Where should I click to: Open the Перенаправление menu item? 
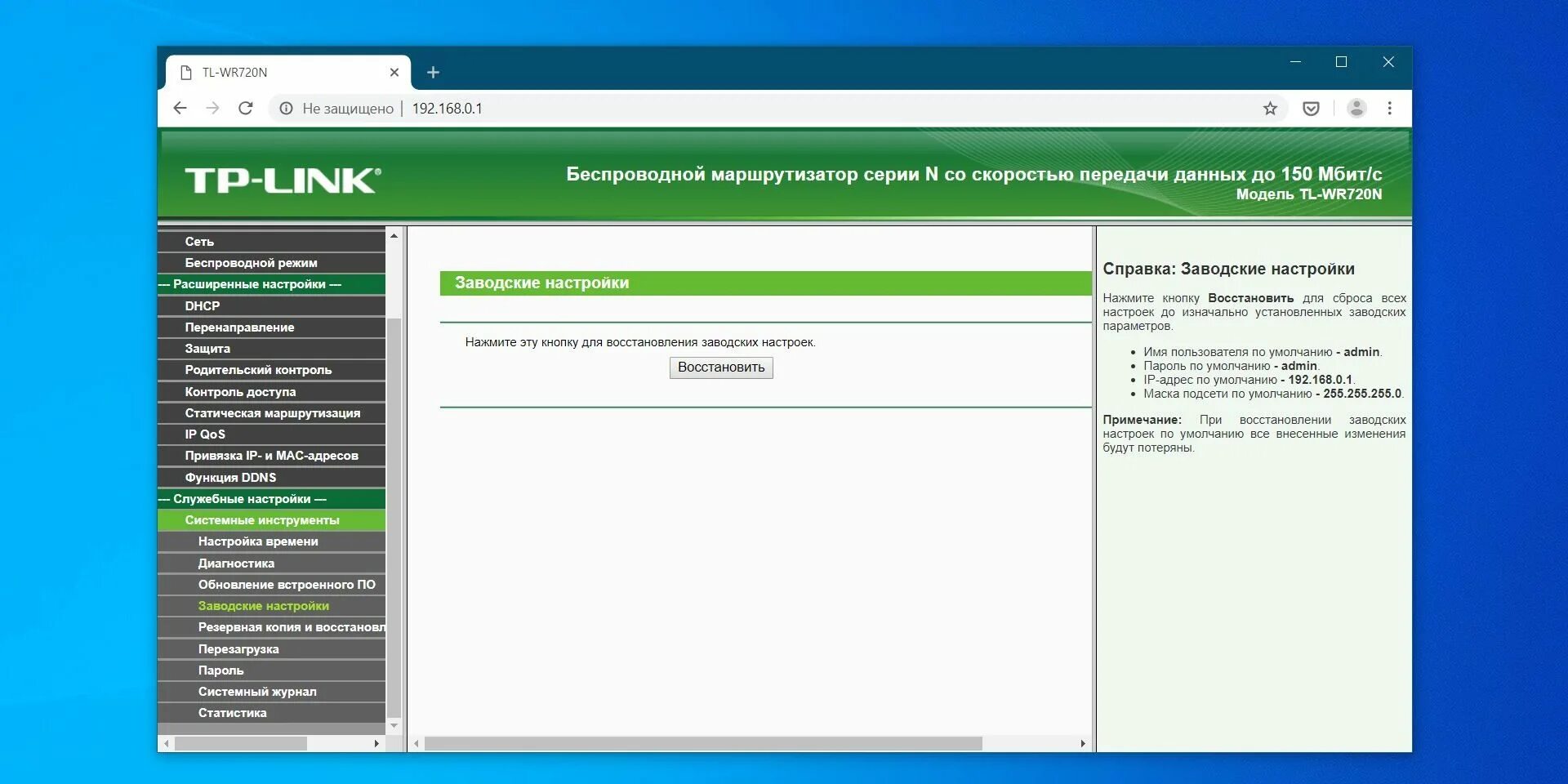271,327
